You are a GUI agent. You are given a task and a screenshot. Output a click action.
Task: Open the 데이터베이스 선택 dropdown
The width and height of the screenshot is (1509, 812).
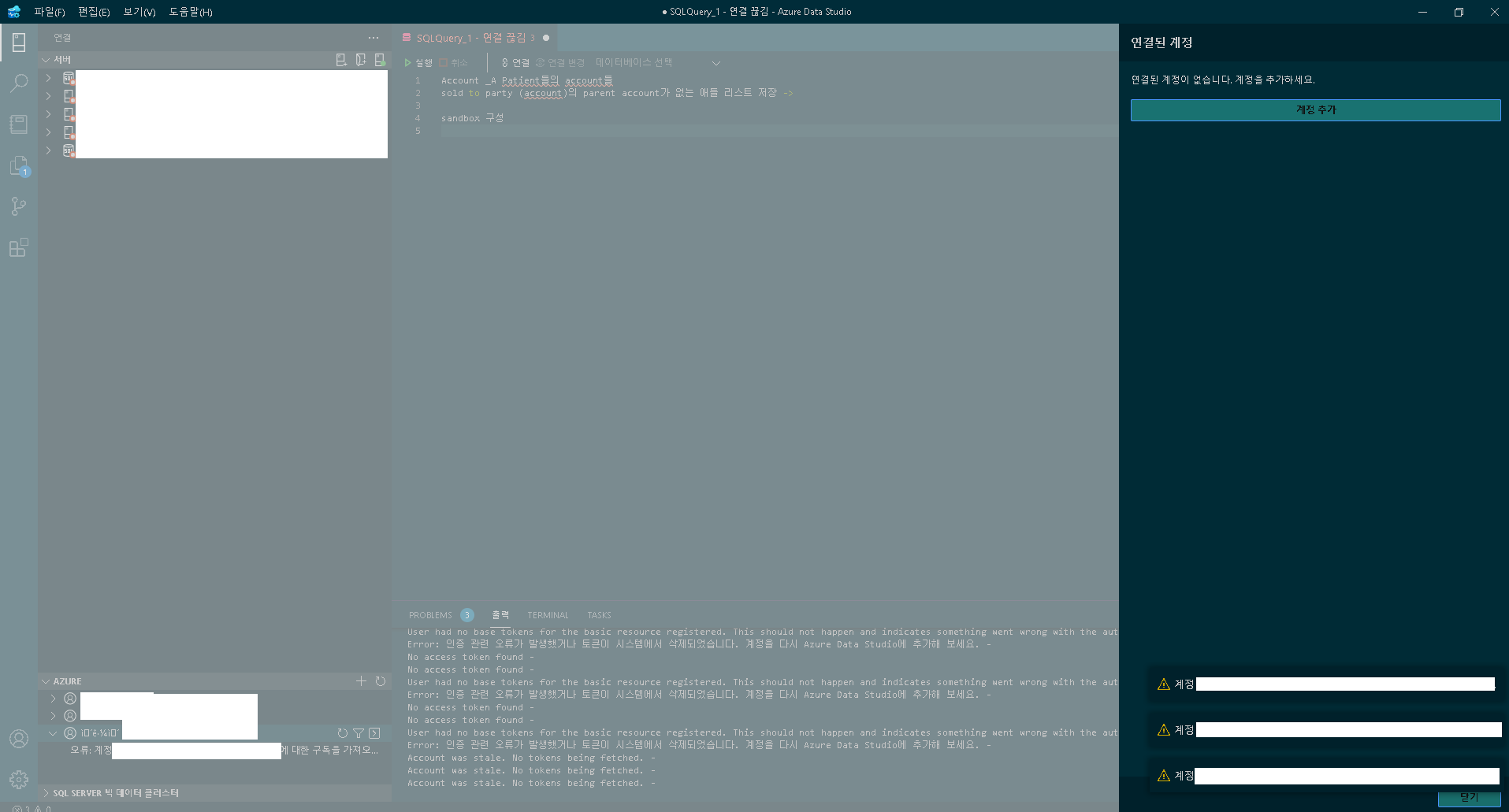634,62
